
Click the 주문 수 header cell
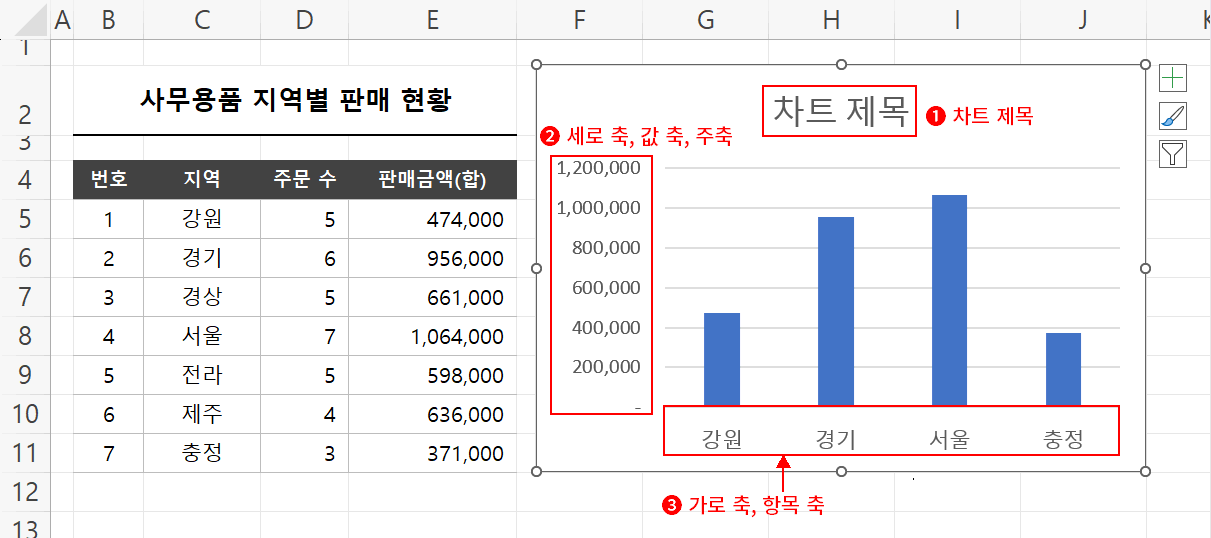(305, 179)
